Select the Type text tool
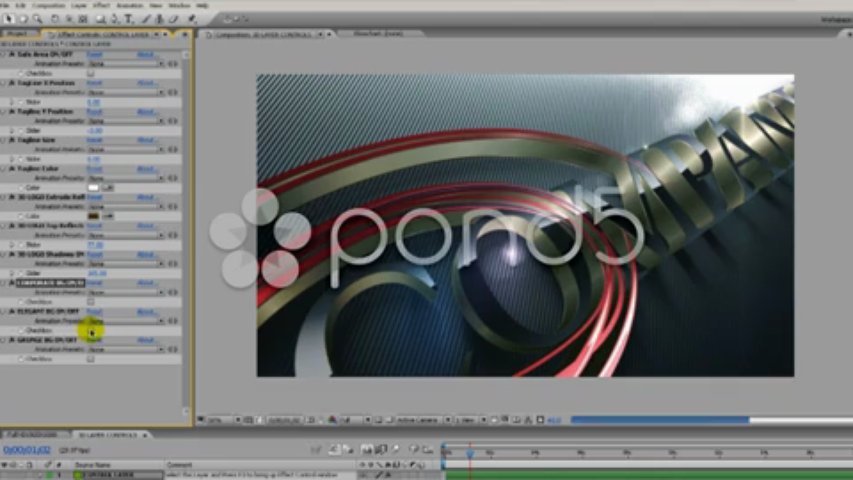The width and height of the screenshot is (853, 480). tap(129, 19)
